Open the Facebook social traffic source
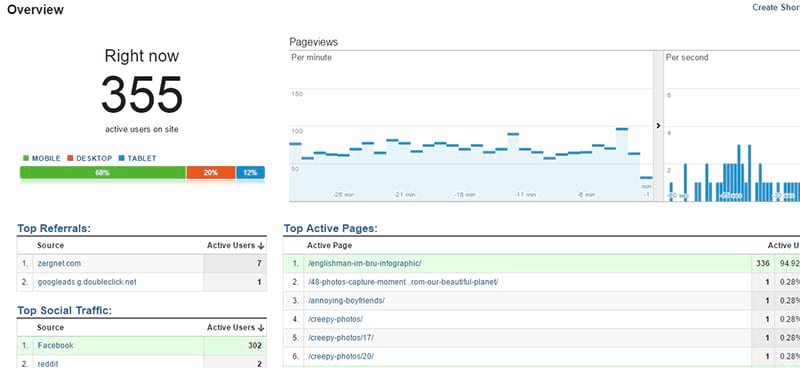Viewport: 800px width, 368px height. pyautogui.click(x=56, y=346)
